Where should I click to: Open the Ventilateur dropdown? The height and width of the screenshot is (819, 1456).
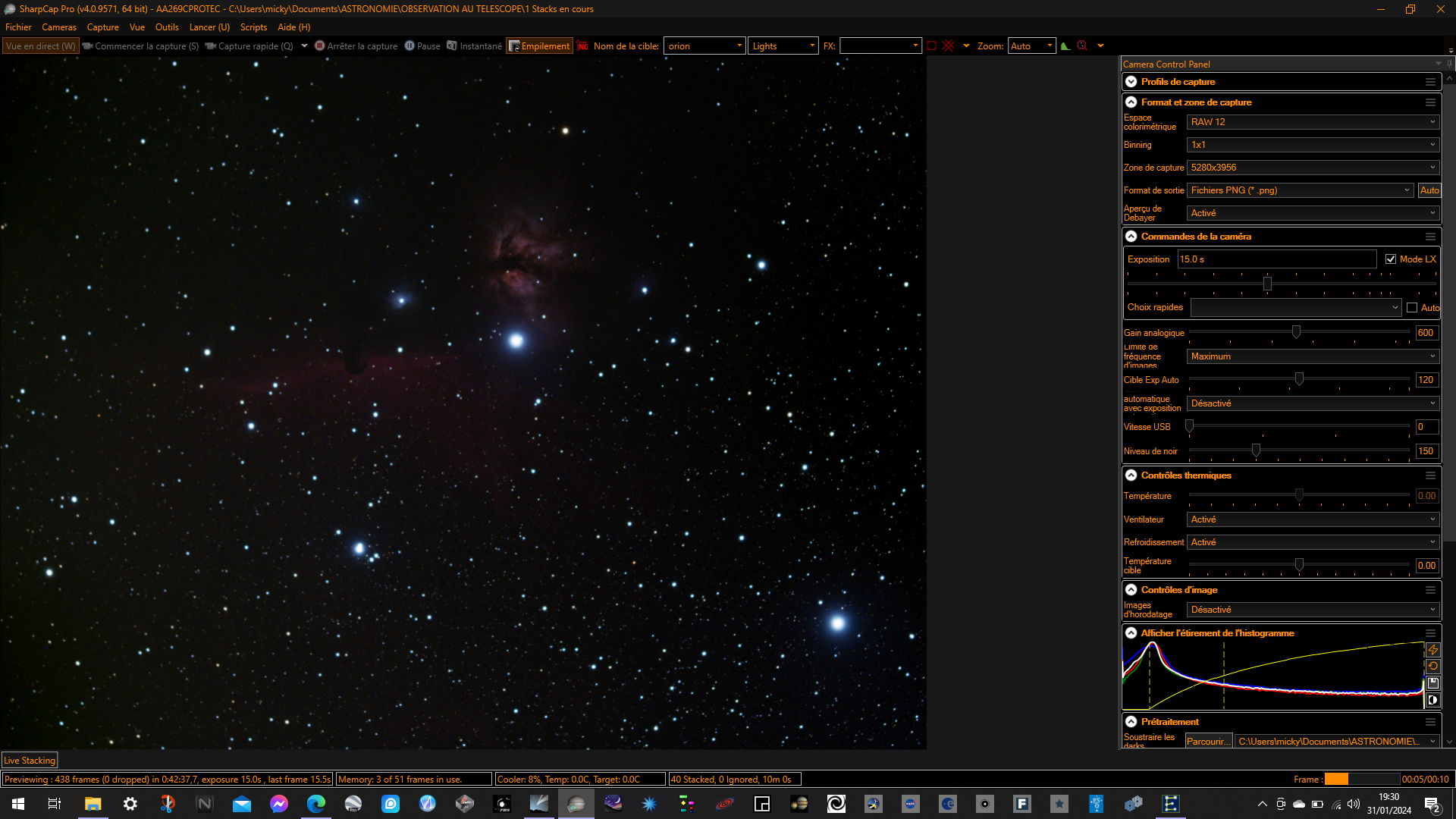[1312, 519]
